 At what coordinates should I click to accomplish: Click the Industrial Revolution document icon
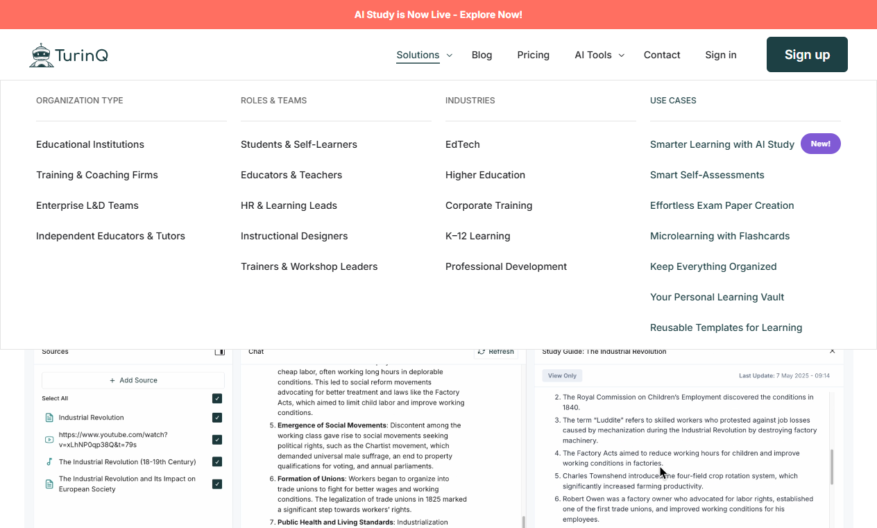click(x=49, y=418)
